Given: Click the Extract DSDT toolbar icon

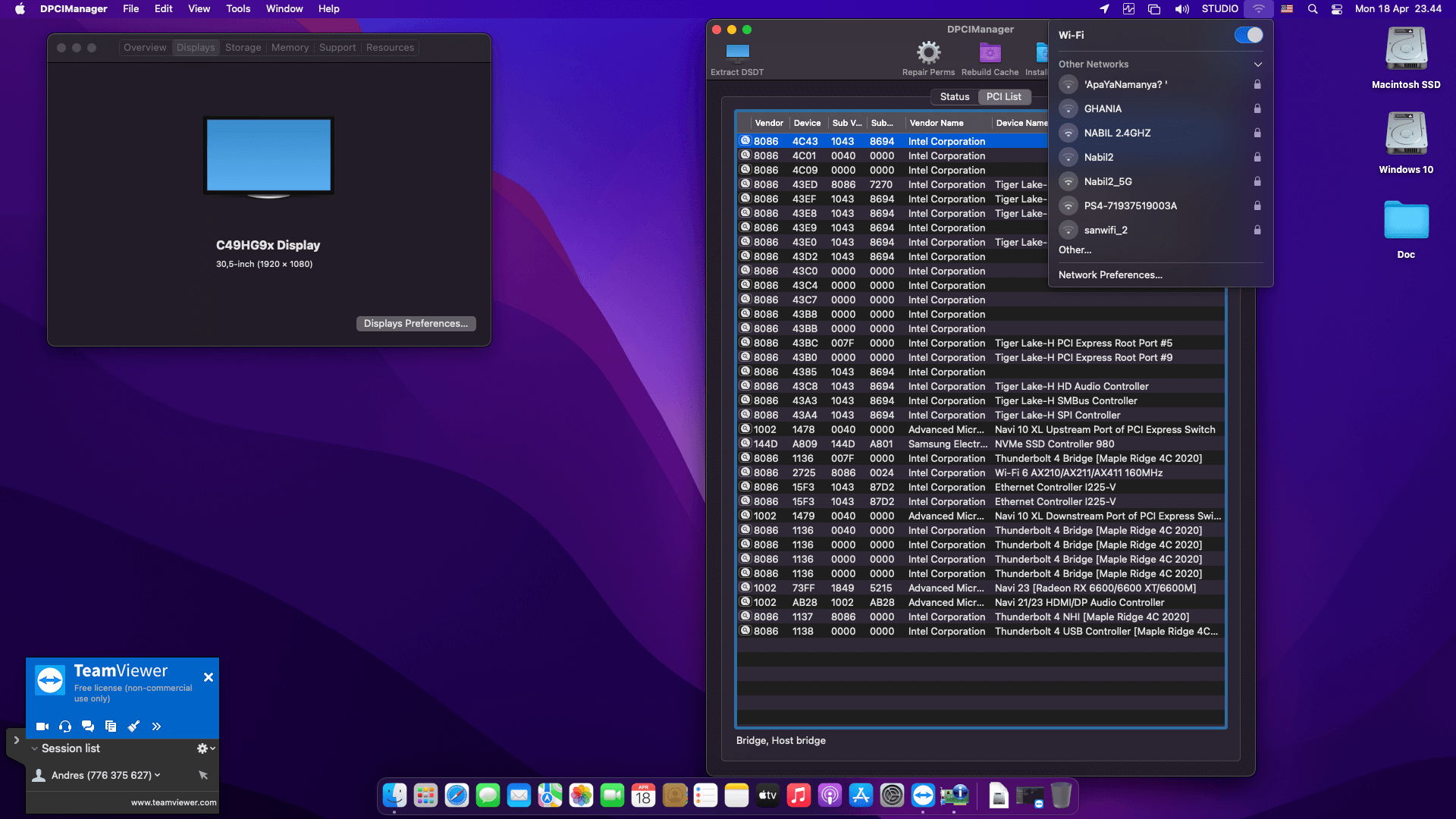Looking at the screenshot, I should pos(737,52).
